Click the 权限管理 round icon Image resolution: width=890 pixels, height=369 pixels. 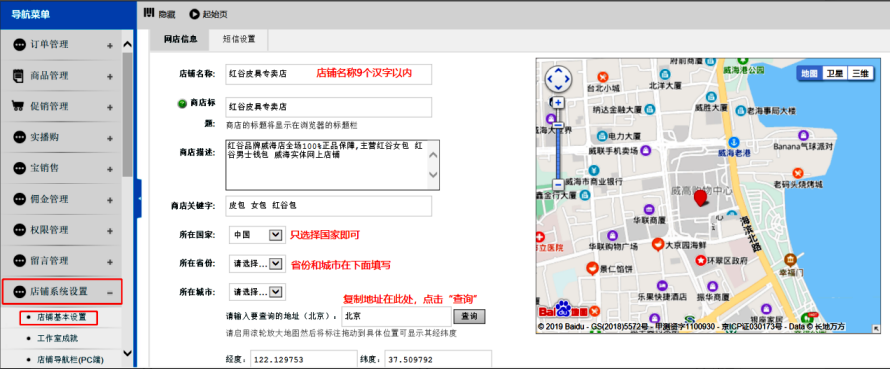pos(19,230)
